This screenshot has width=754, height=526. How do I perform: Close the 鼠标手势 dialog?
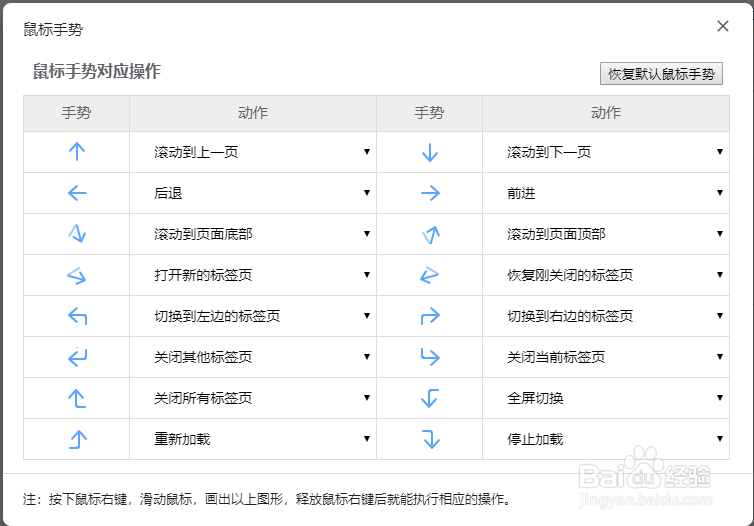[x=723, y=27]
